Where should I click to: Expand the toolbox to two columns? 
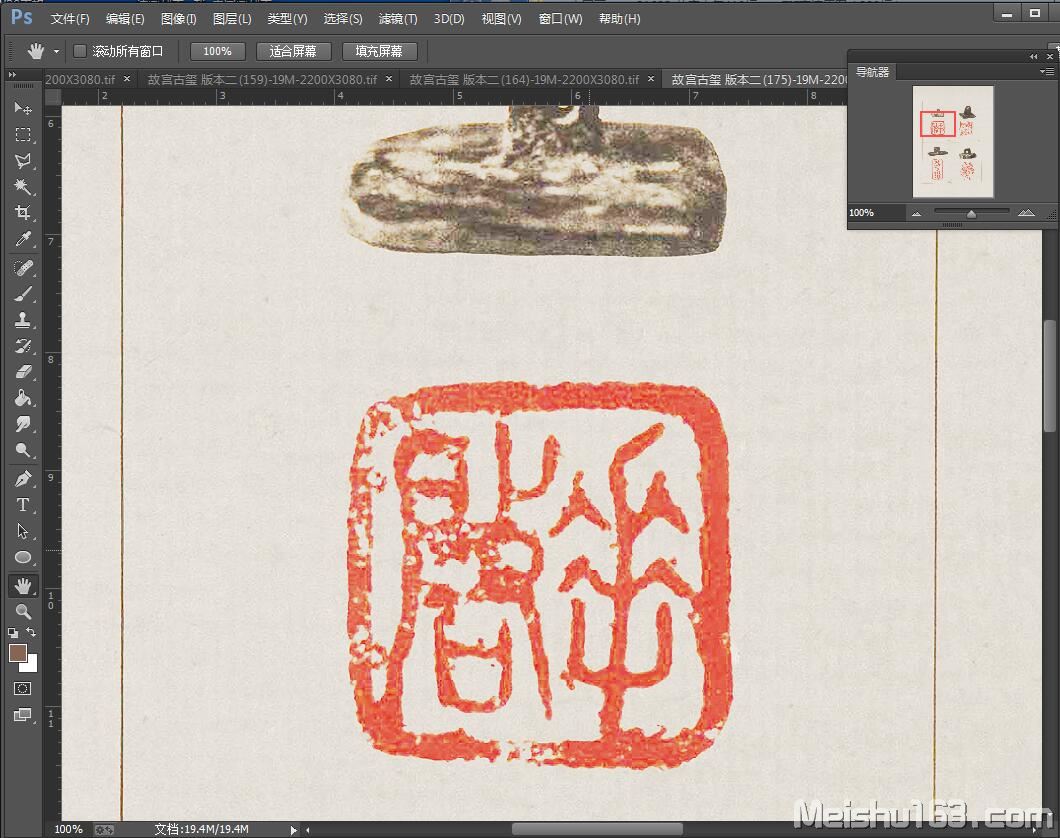(11, 74)
